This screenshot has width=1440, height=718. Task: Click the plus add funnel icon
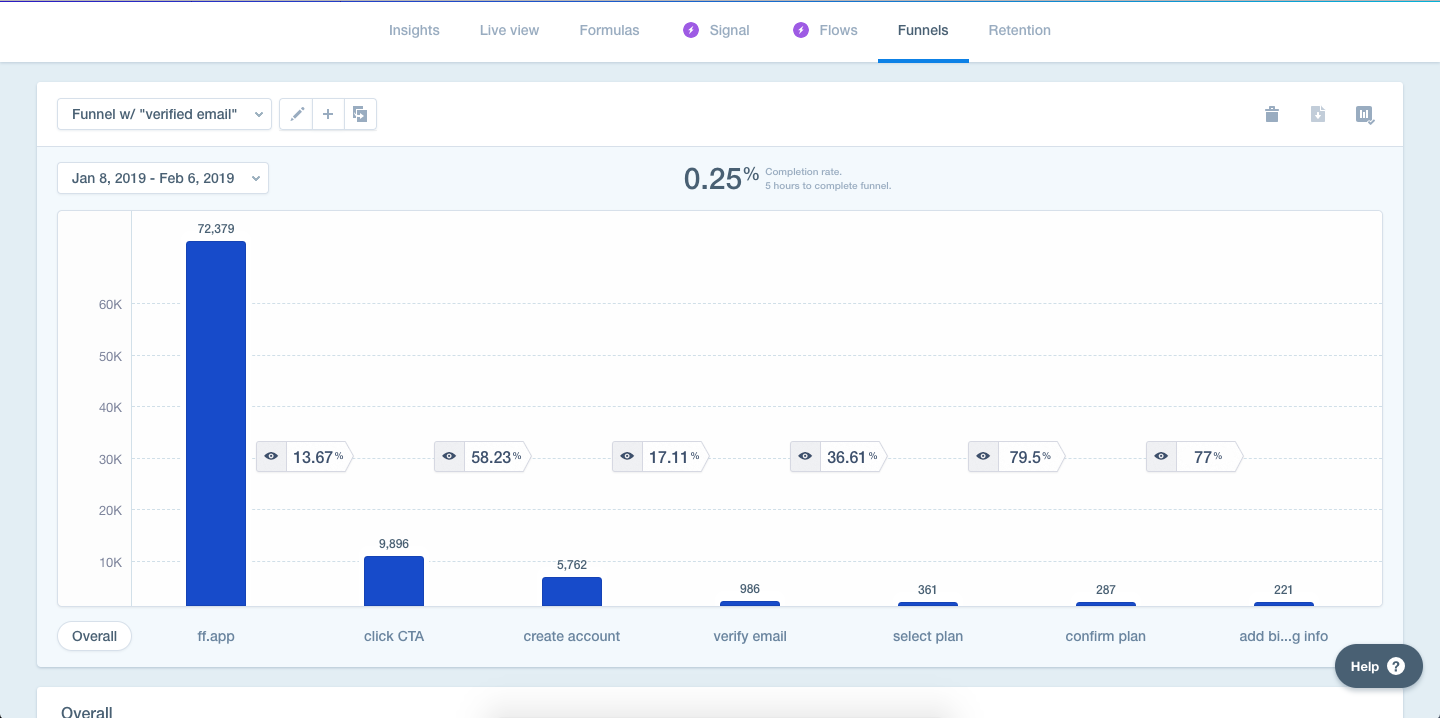click(328, 115)
